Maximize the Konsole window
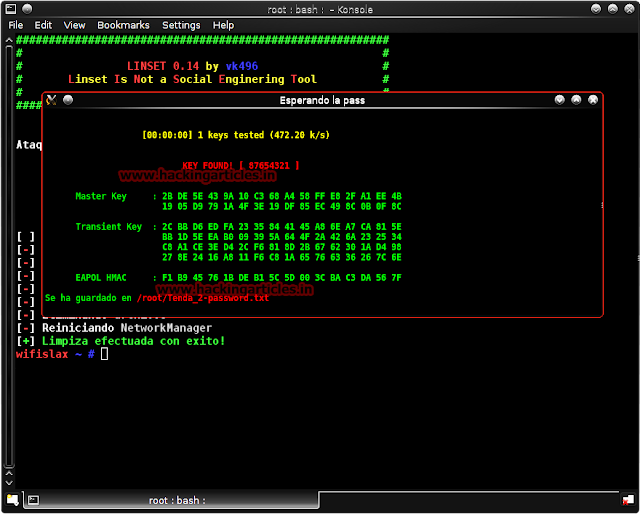Screen dimensions: 640x514 [613, 9]
